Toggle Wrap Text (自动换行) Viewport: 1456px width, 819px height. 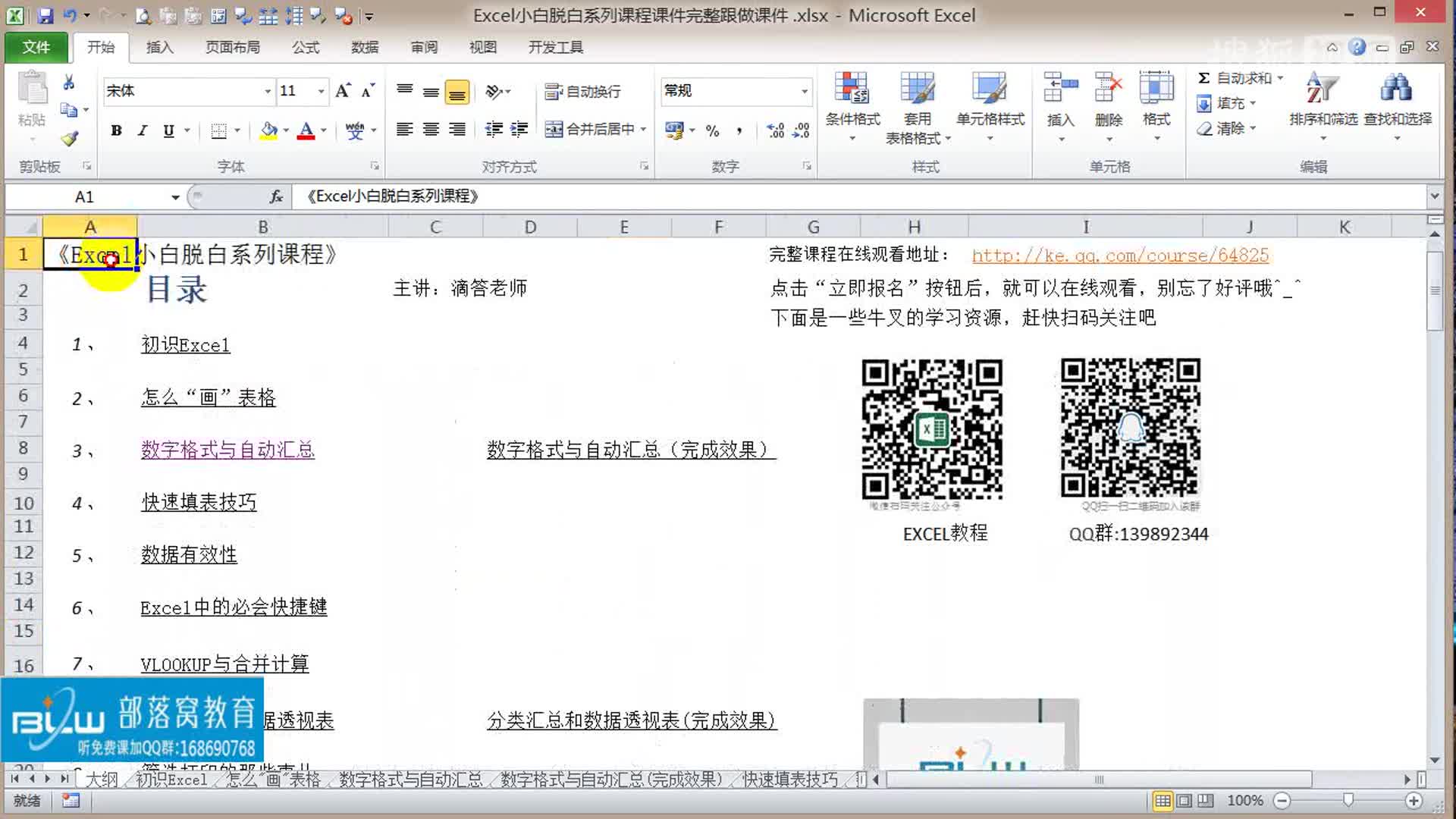(582, 92)
